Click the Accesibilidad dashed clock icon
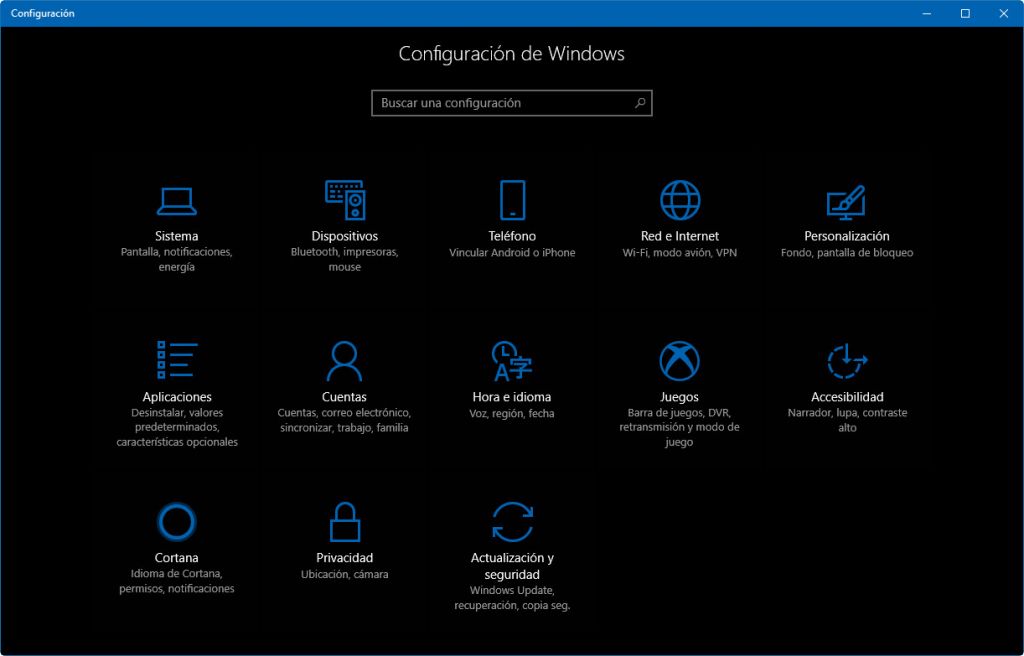Screen dimensions: 1024x656 click(x=847, y=360)
